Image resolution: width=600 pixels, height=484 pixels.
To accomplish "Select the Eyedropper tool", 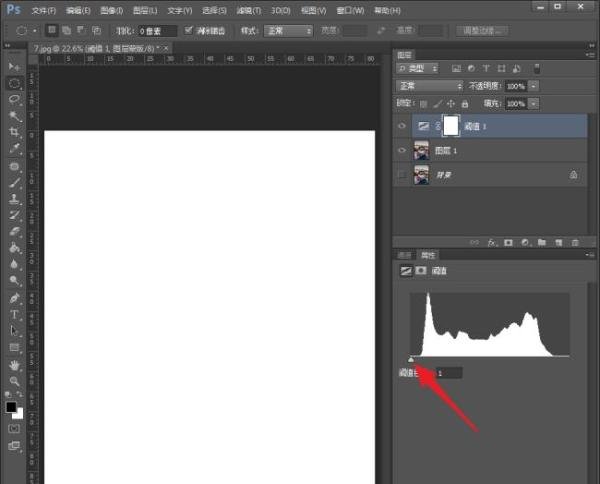I will point(14,148).
